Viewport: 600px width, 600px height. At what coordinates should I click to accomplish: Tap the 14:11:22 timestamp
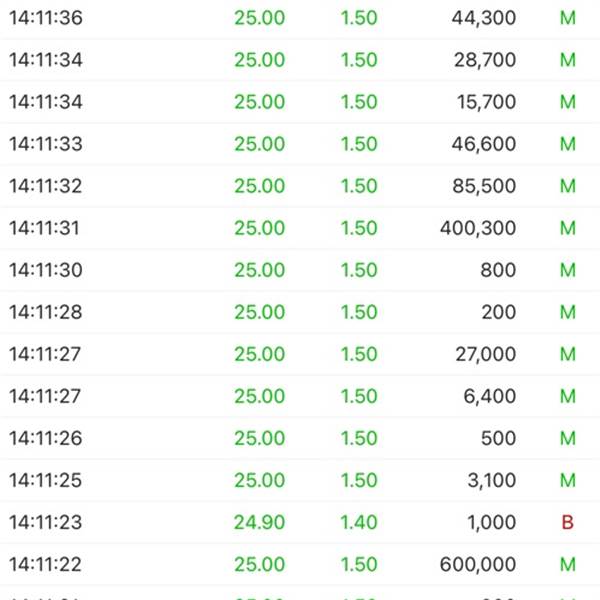point(46,564)
